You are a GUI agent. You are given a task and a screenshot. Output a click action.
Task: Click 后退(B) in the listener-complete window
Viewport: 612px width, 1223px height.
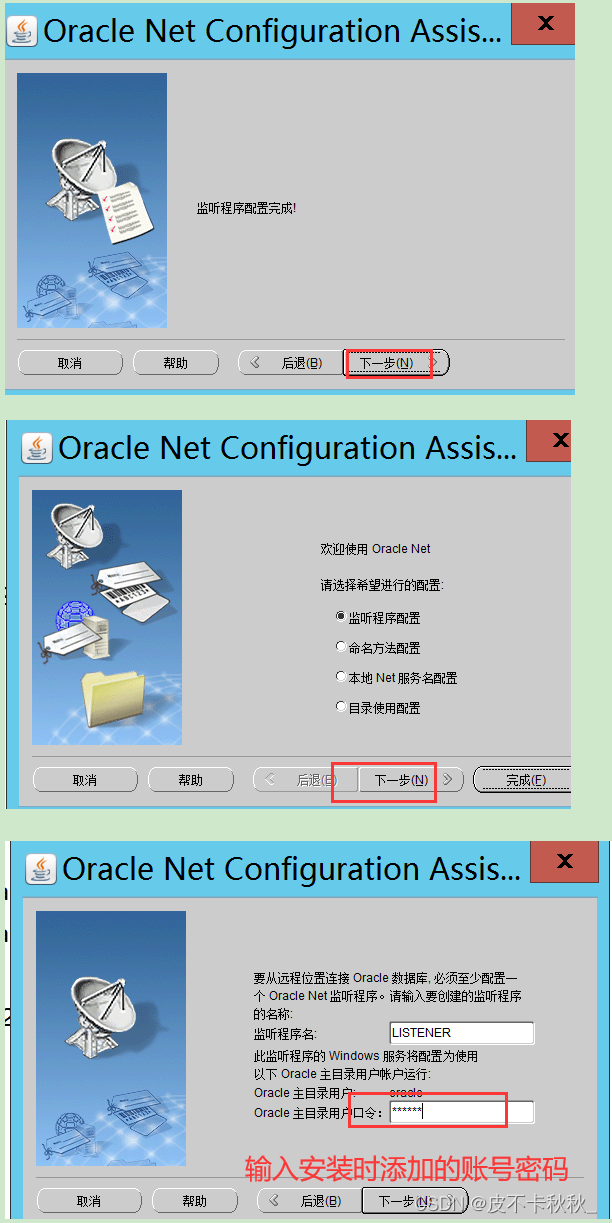coord(291,363)
